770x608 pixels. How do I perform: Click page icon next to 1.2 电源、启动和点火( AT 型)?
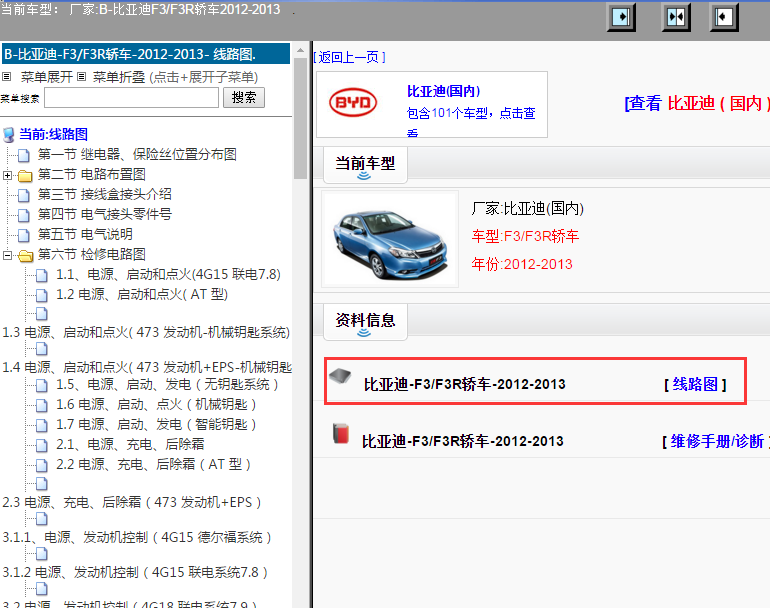(x=42, y=295)
